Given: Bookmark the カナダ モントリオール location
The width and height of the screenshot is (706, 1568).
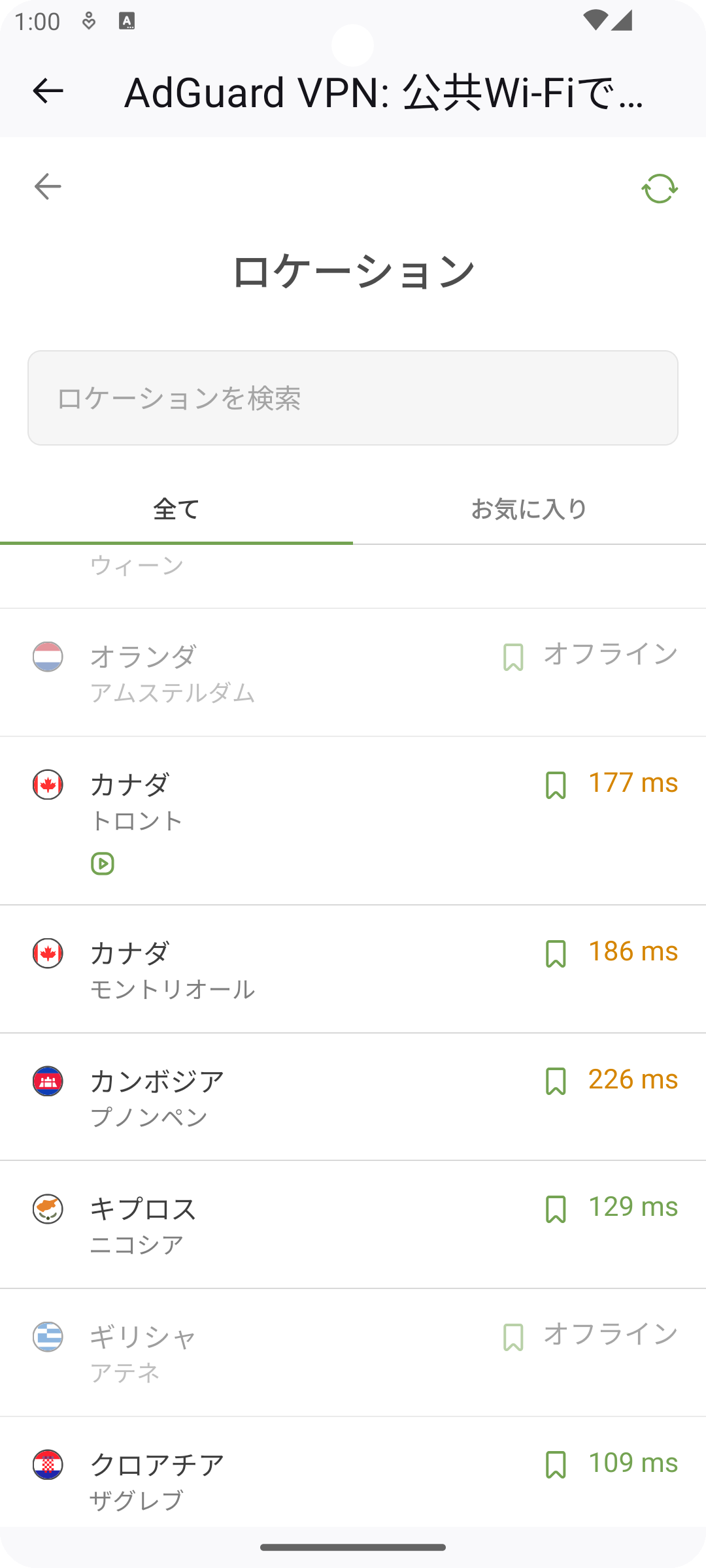Looking at the screenshot, I should (556, 954).
